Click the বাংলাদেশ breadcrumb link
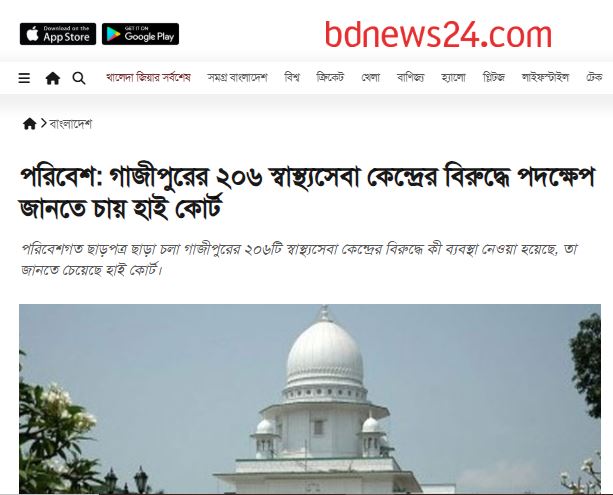Viewport: 613px width, 495px height. pyautogui.click(x=71, y=124)
